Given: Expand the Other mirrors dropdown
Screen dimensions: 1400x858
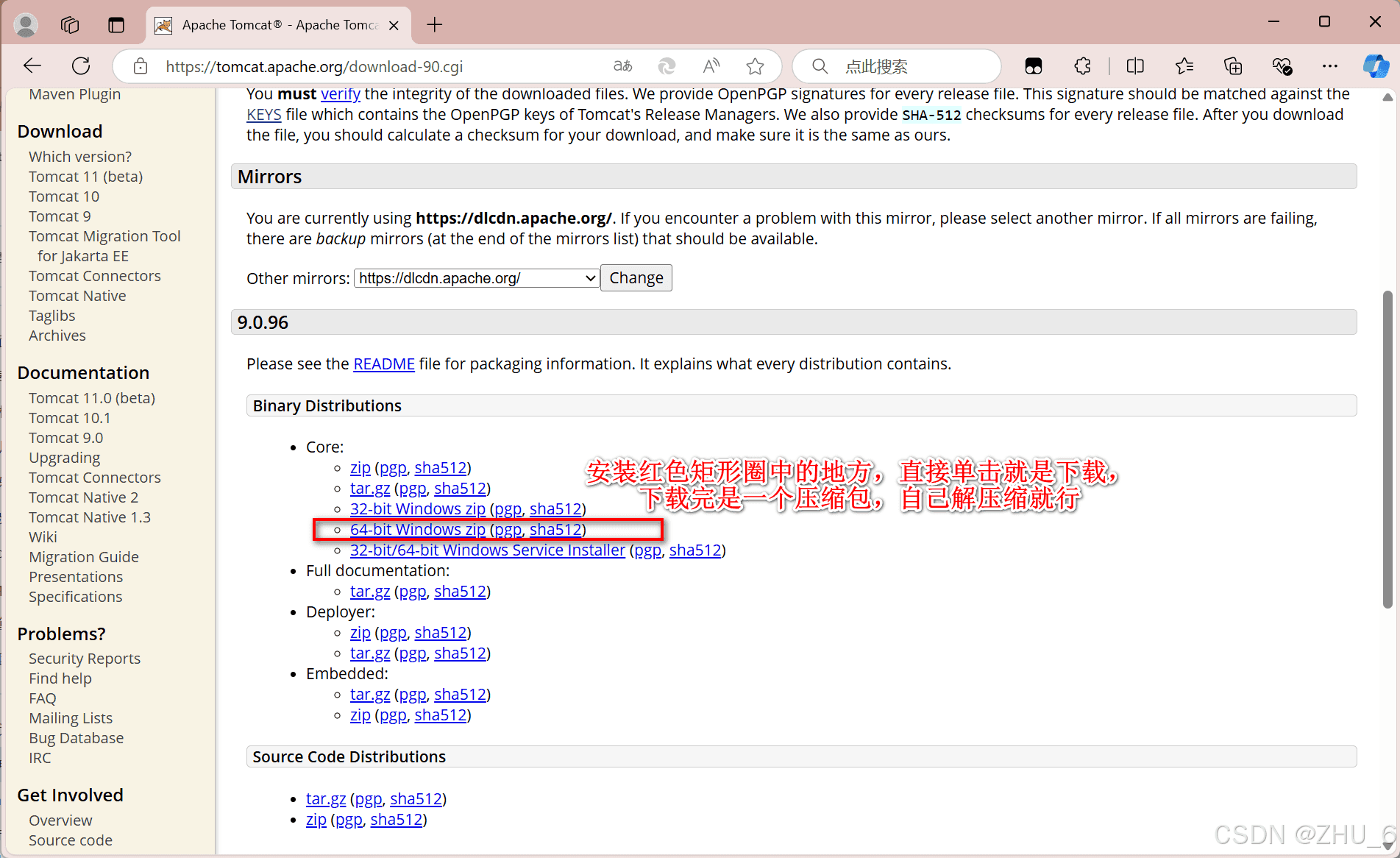Looking at the screenshot, I should pyautogui.click(x=477, y=278).
